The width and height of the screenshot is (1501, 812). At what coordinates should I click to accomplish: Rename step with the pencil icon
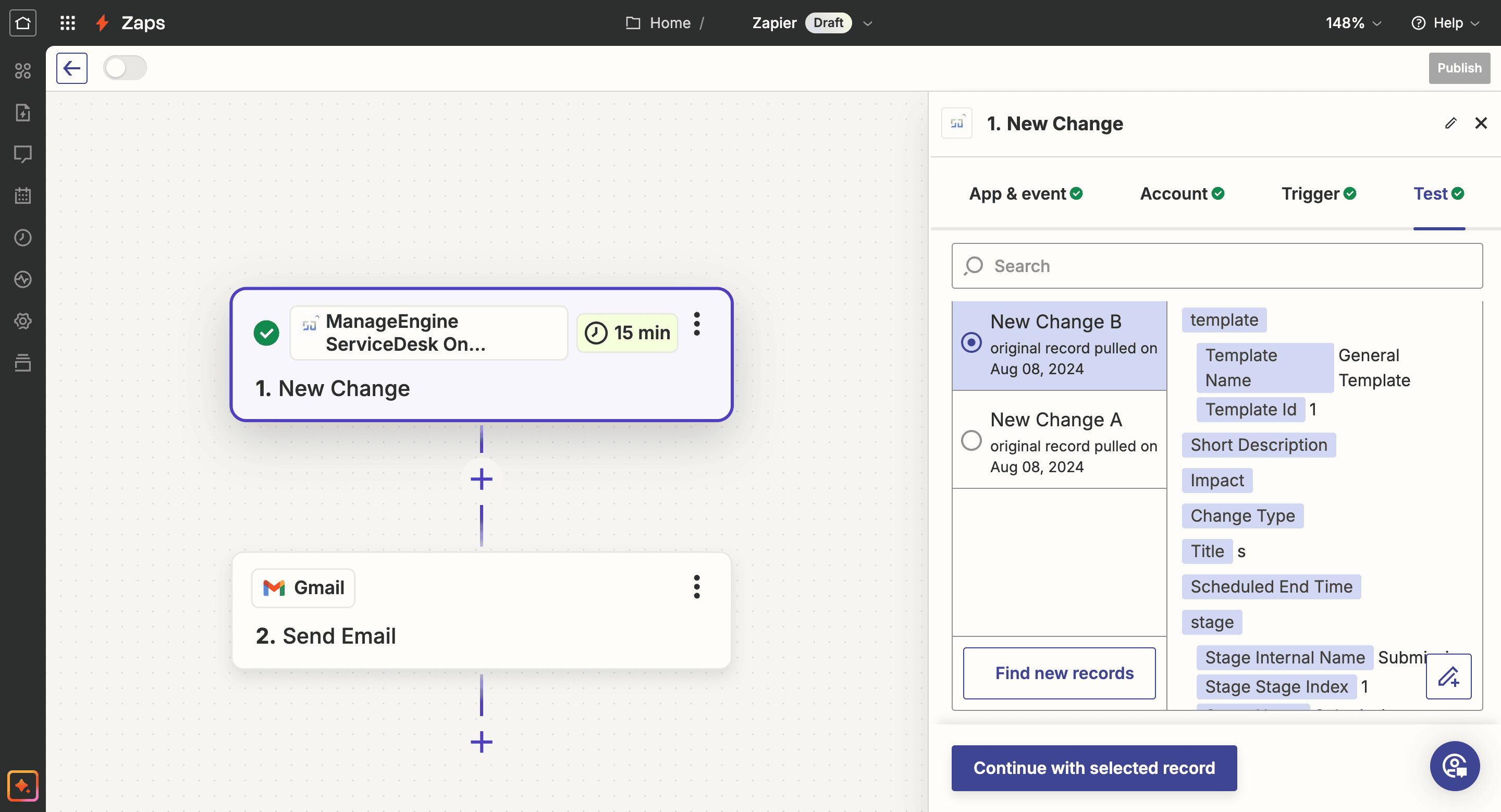[x=1450, y=123]
